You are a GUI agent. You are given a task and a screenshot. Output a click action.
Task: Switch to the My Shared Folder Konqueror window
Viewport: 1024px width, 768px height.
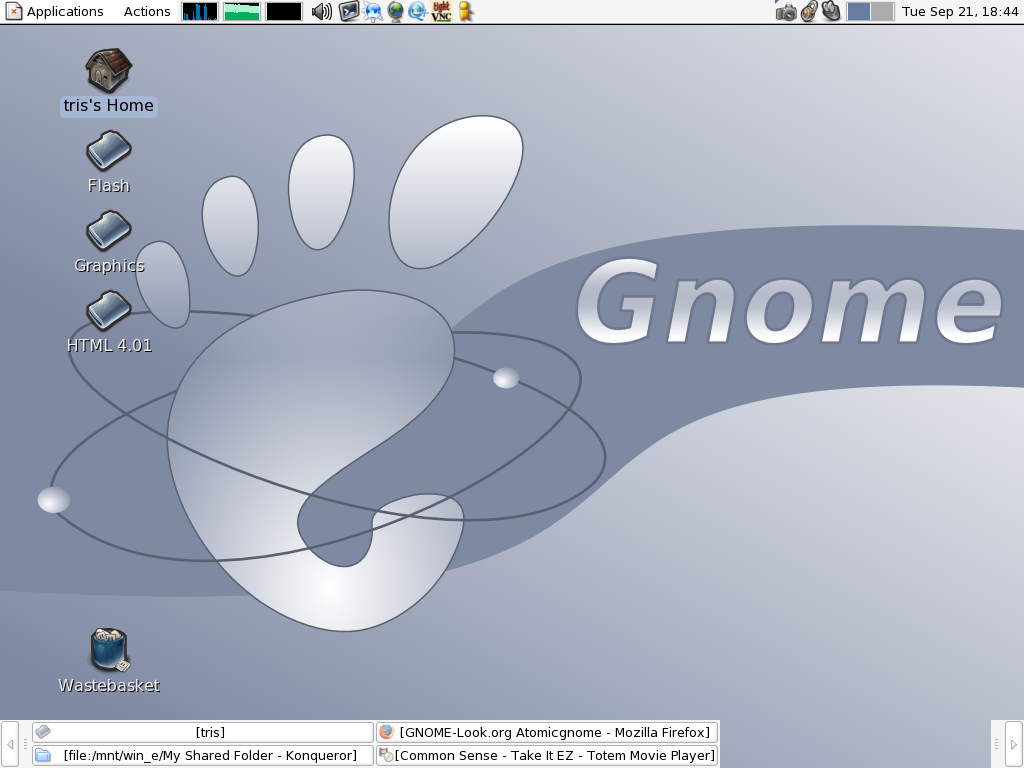[203, 755]
